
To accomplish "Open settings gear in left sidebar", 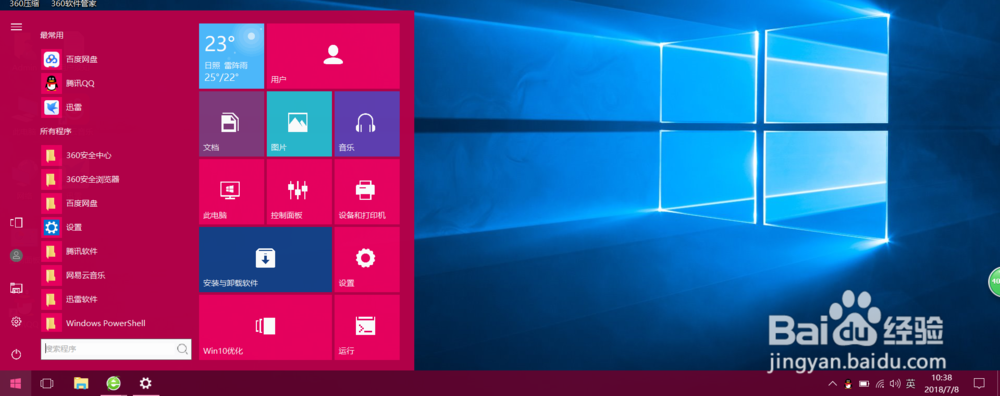I will [x=16, y=321].
